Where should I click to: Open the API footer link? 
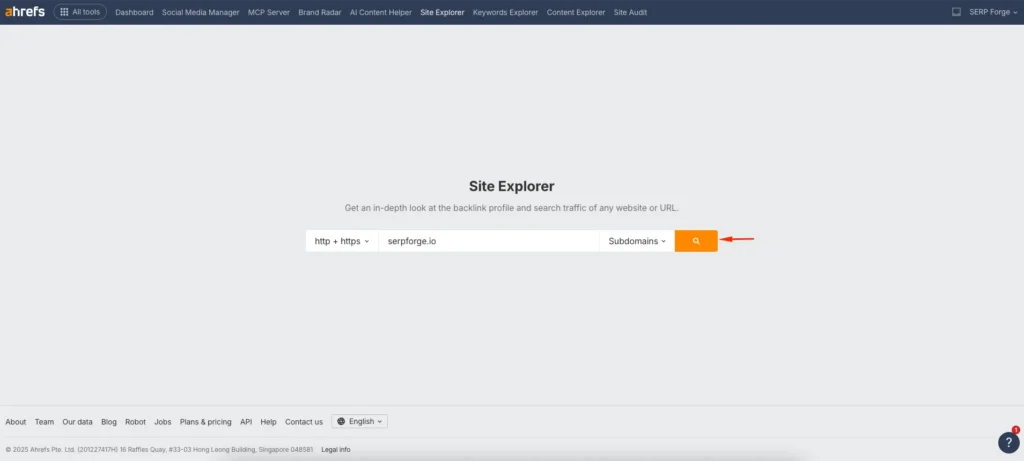tap(246, 422)
